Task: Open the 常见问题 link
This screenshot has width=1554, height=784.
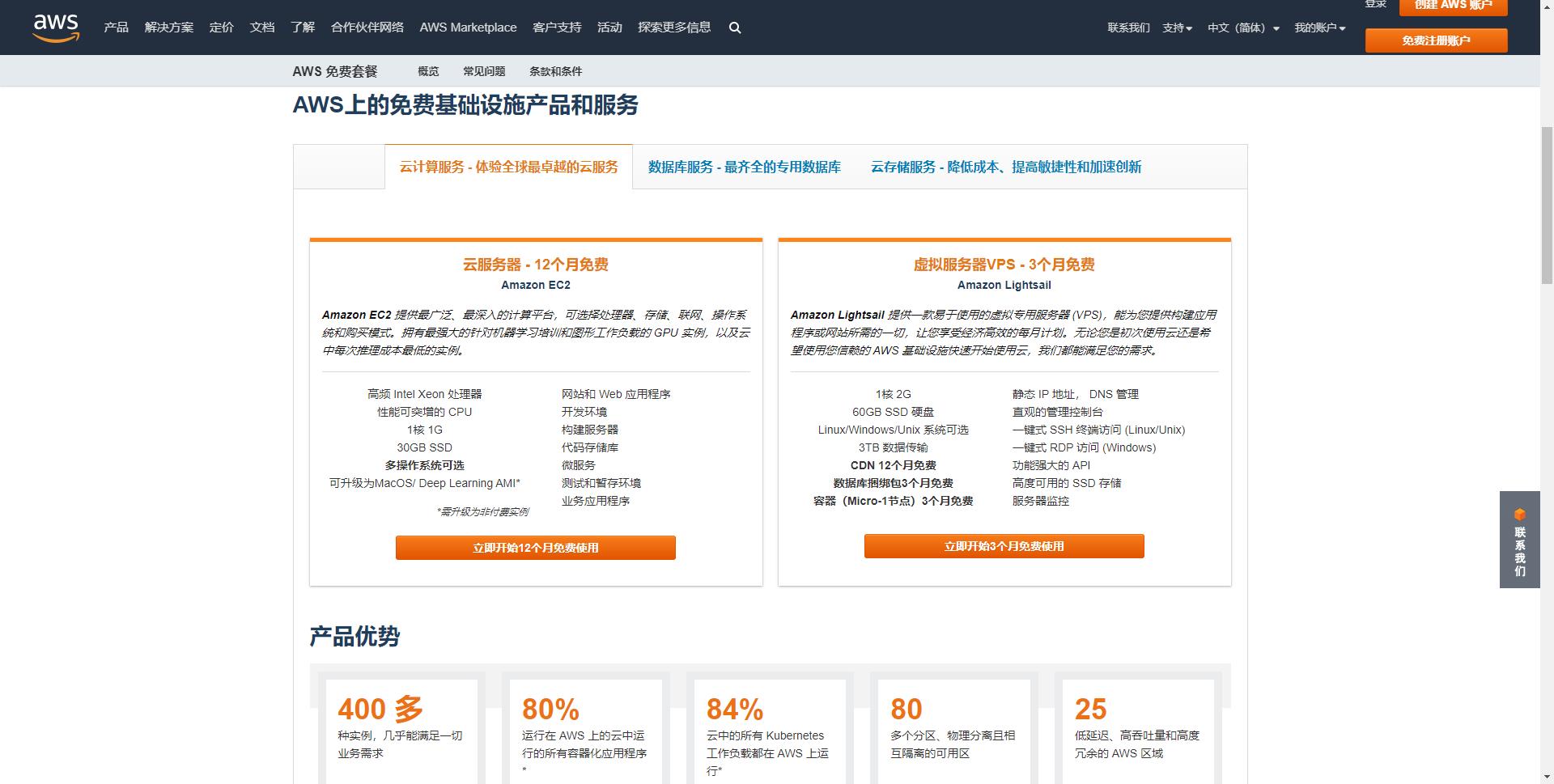Action: [484, 71]
